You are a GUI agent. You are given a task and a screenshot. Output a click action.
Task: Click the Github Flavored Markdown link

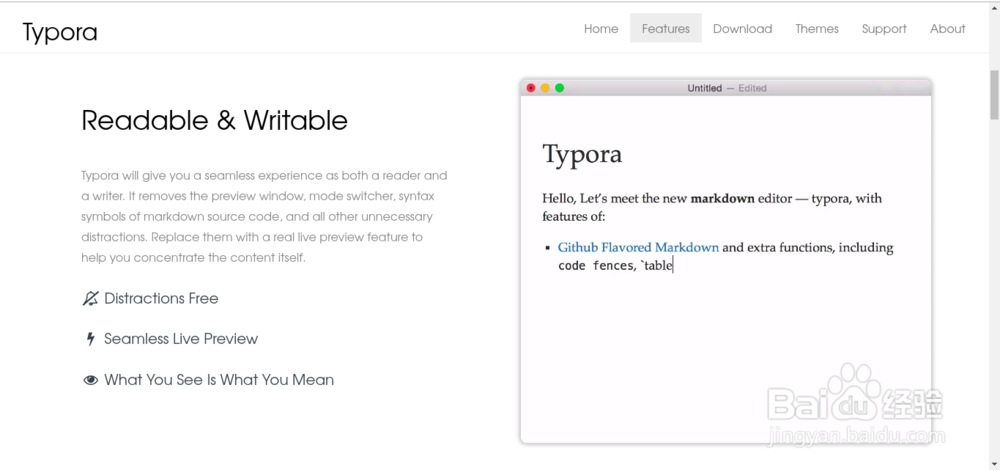pos(638,247)
